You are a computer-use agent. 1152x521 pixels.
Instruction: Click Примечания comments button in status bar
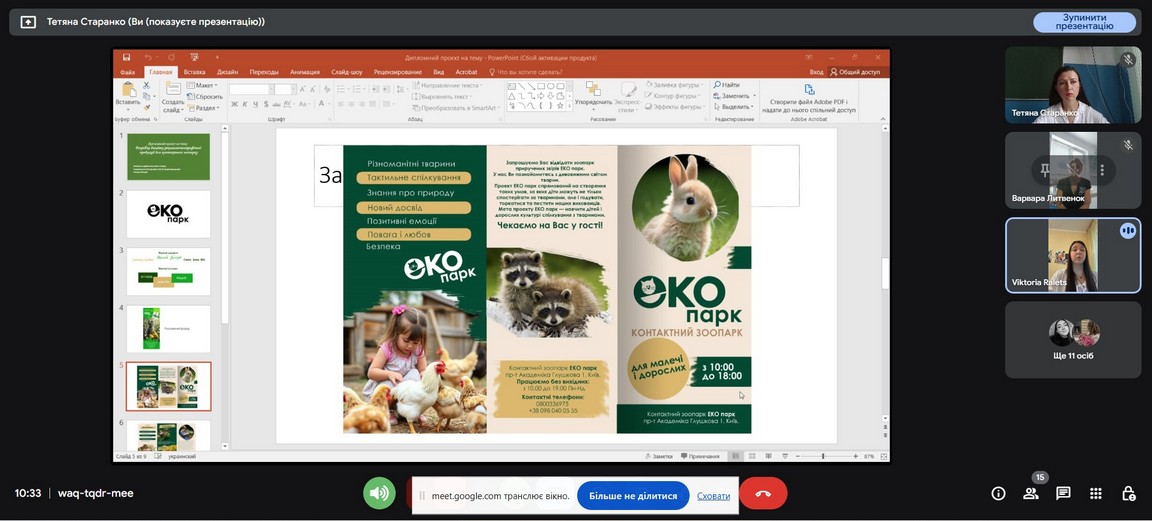click(x=700, y=456)
